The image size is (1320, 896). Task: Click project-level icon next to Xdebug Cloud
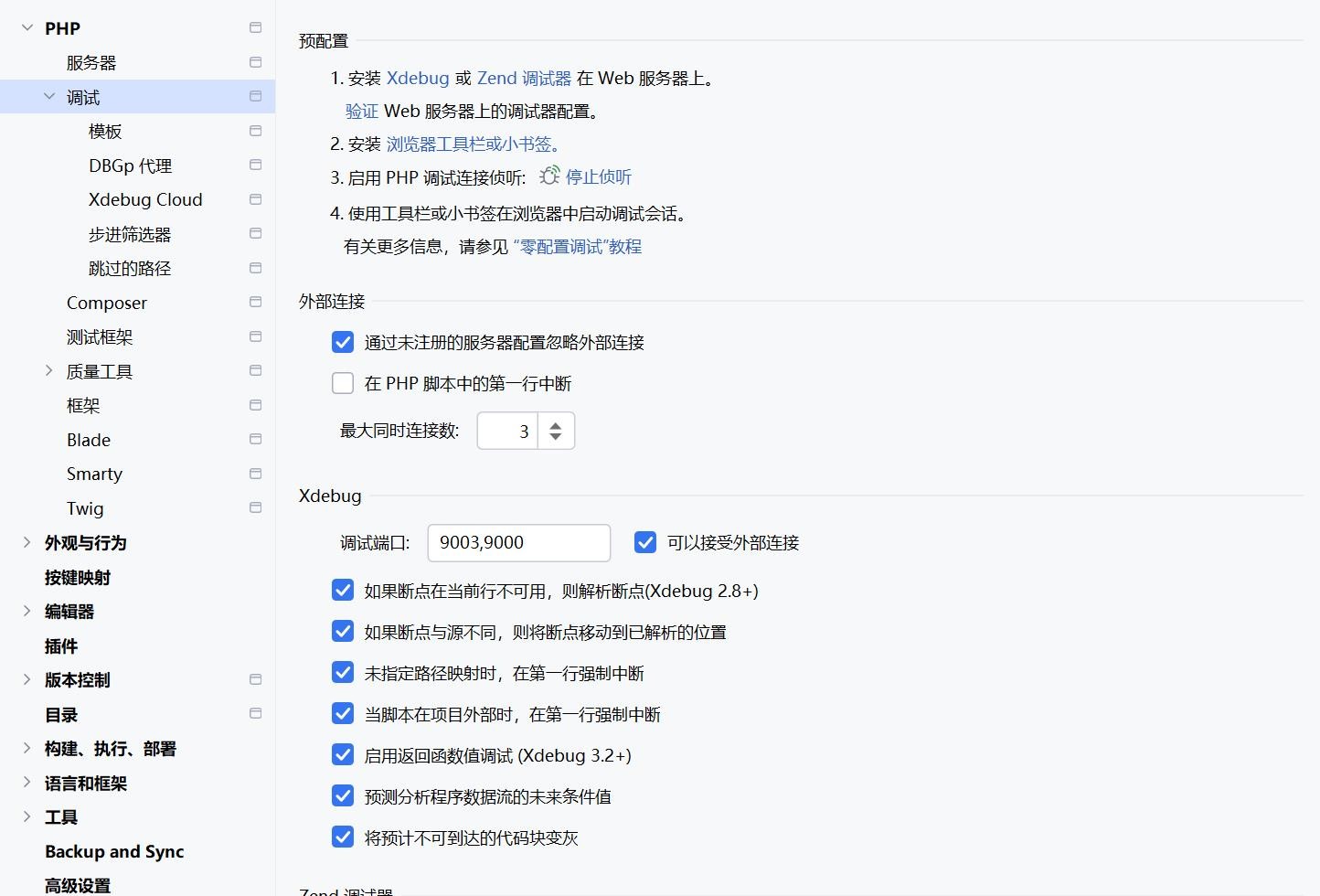pos(256,199)
